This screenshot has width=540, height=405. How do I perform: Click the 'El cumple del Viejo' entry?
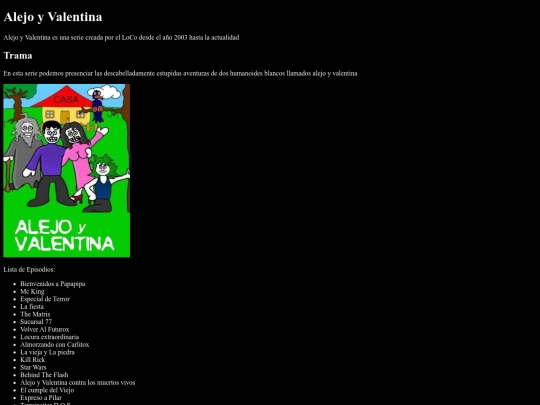click(47, 390)
